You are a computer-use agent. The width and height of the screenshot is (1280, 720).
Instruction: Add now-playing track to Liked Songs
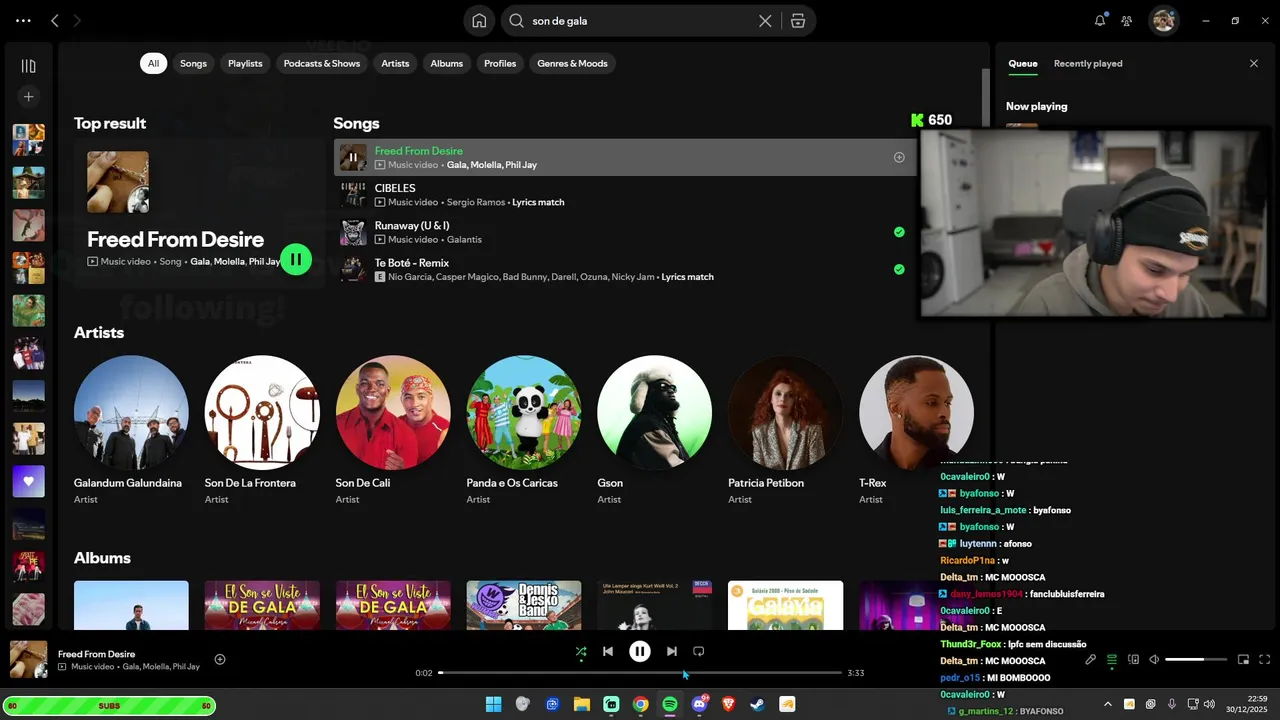[x=220, y=659]
